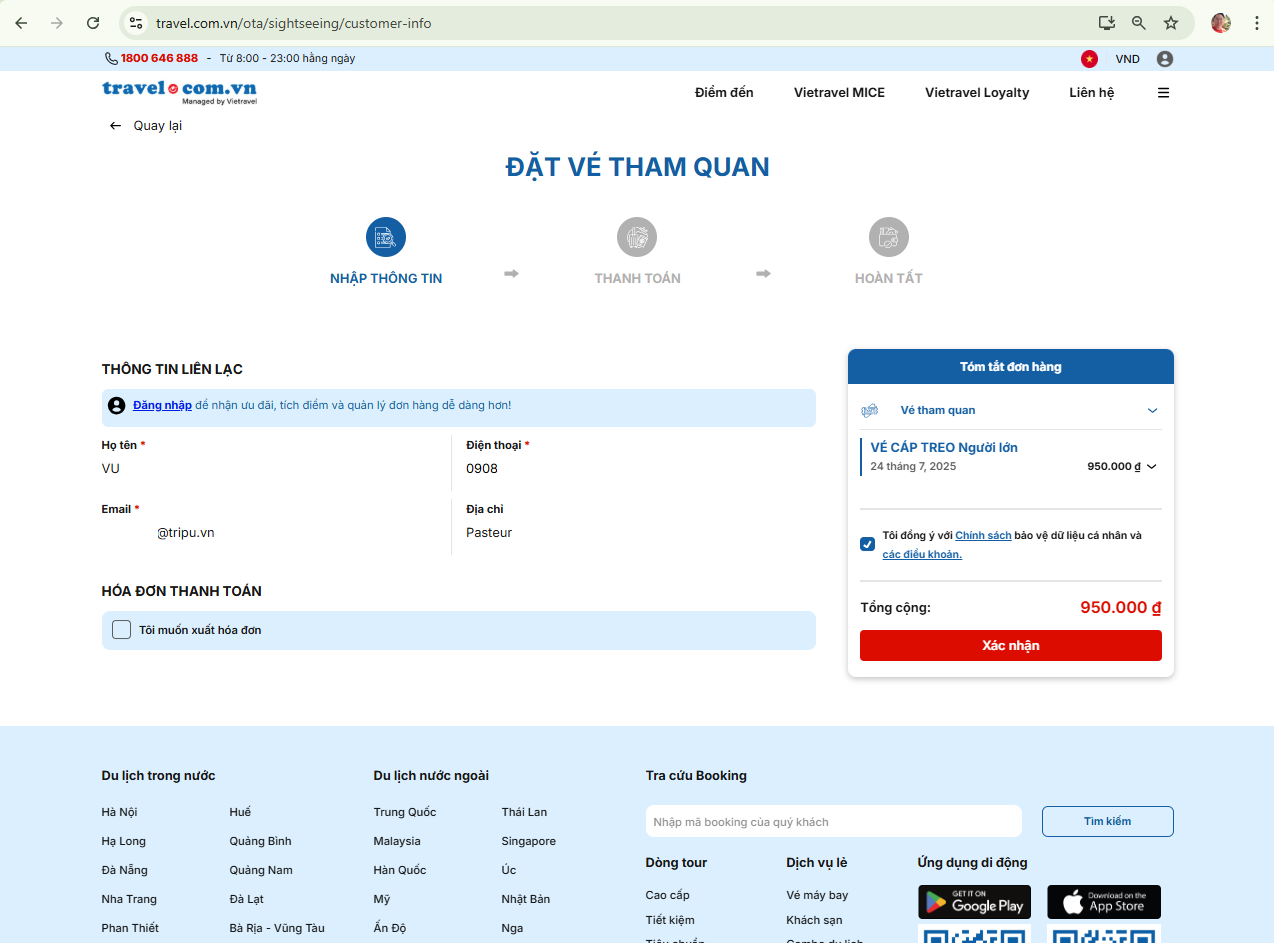Check the 'Tôi muốn xuất hóa đơn' box

tap(122, 630)
